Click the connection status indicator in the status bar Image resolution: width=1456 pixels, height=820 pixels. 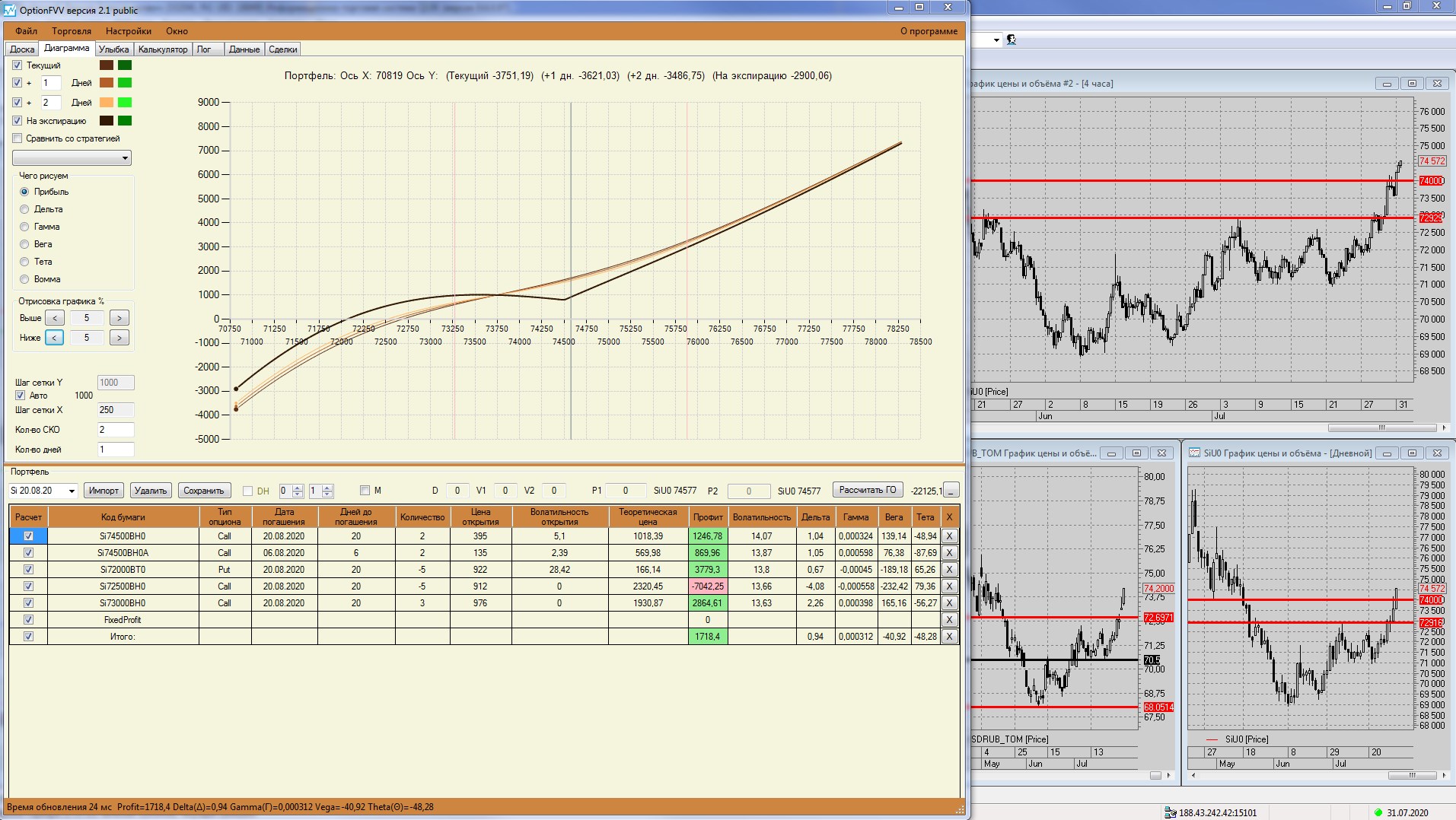tap(1378, 812)
